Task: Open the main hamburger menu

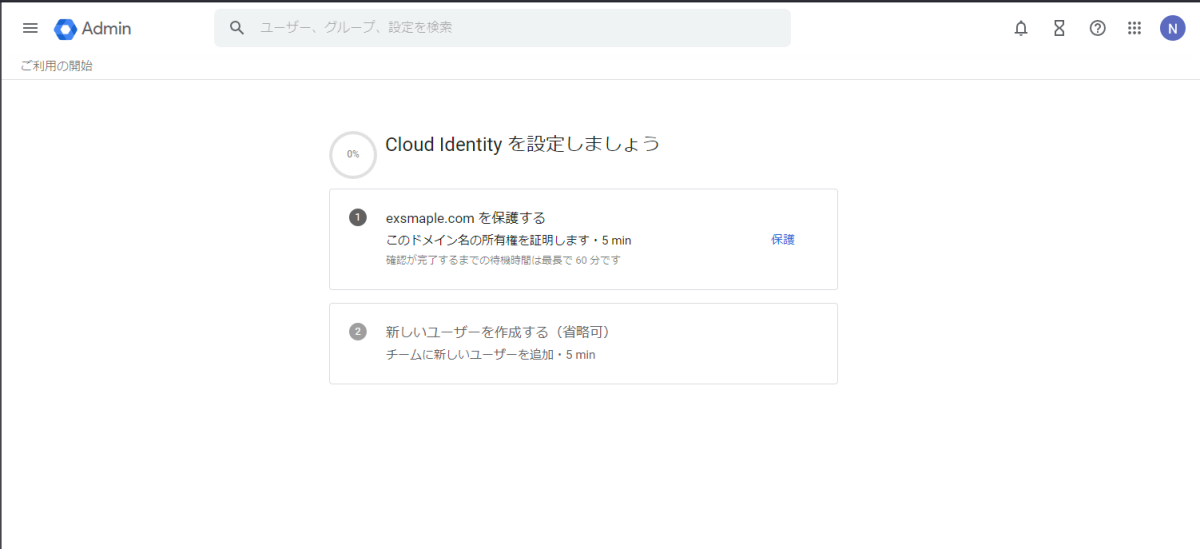Action: click(x=30, y=28)
